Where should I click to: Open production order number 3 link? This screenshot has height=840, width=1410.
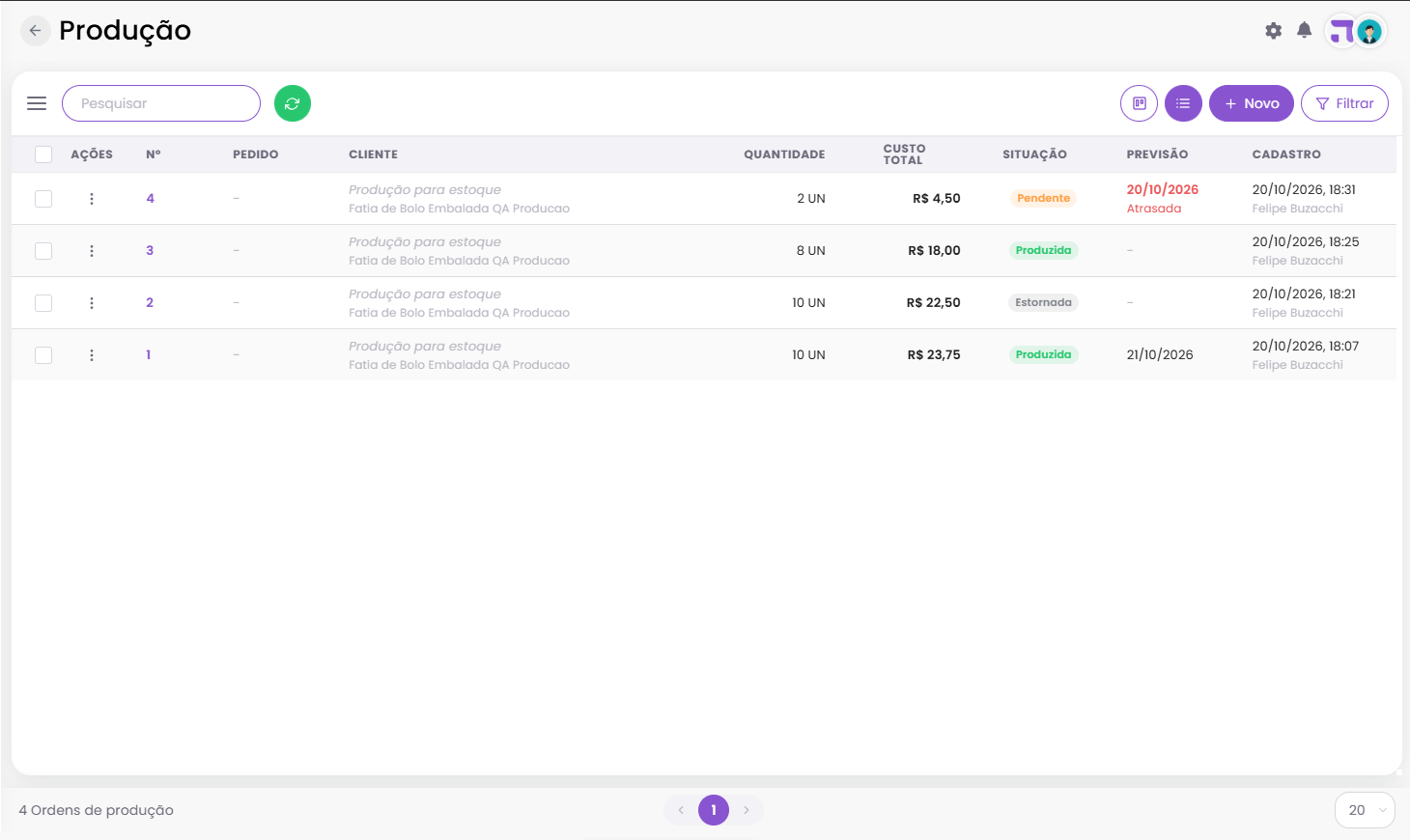click(150, 251)
